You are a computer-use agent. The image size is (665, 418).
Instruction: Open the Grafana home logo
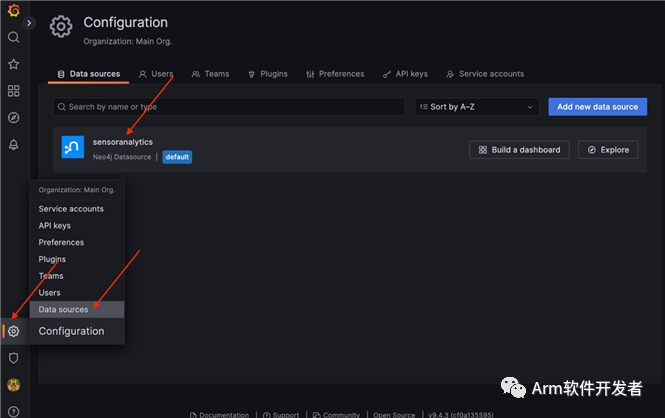14,10
